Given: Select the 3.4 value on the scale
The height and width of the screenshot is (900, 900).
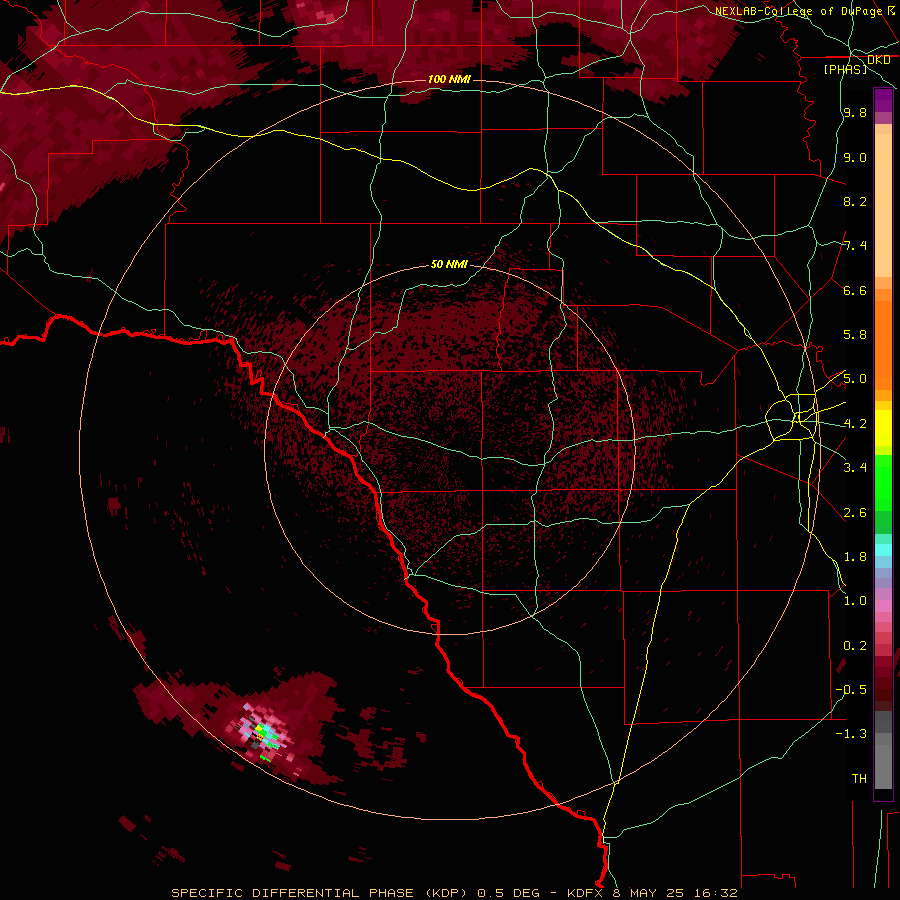Looking at the screenshot, I should point(855,468).
